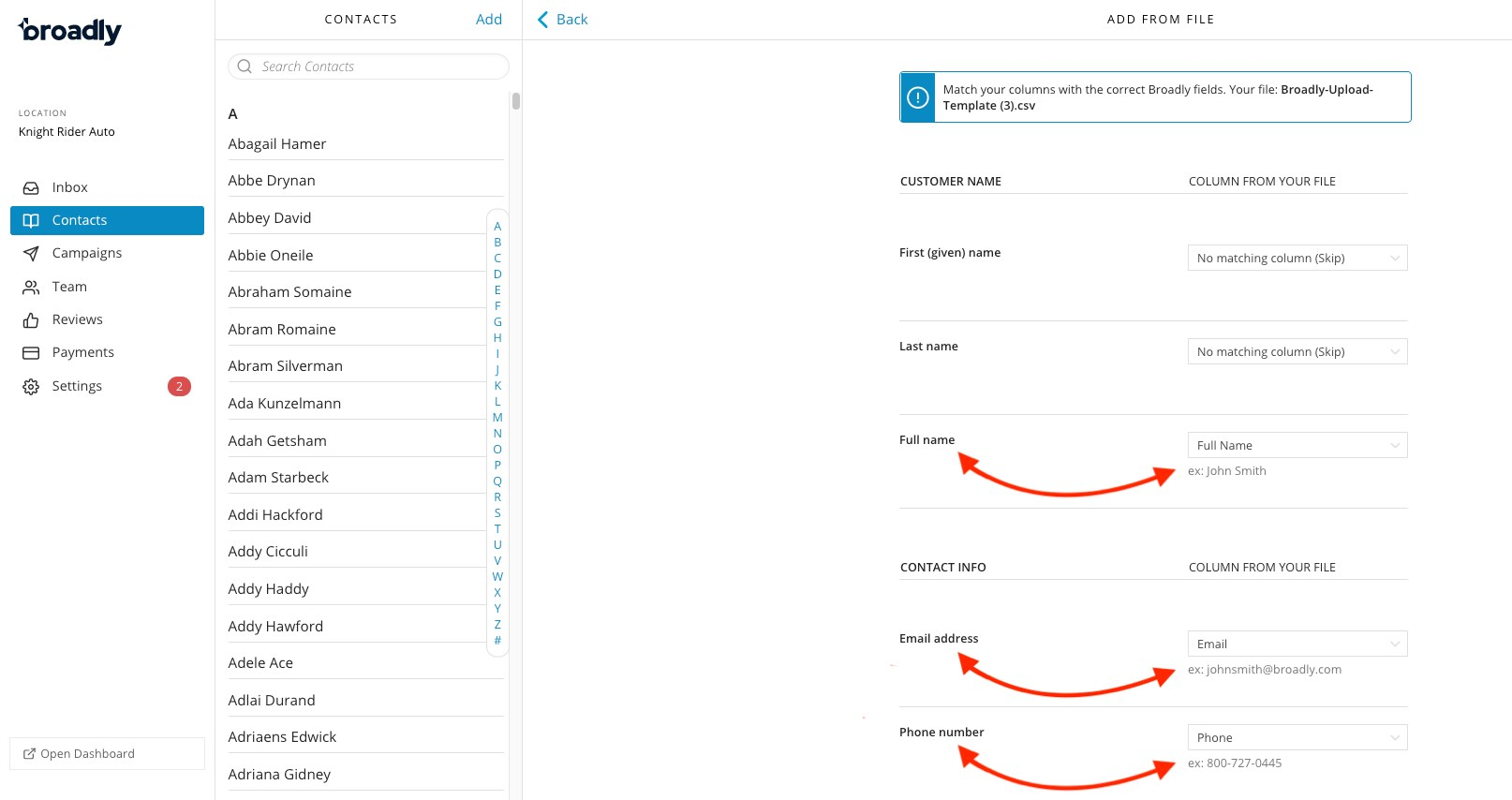Open Reviews from sidebar
This screenshot has height=800, width=1512.
point(107,319)
